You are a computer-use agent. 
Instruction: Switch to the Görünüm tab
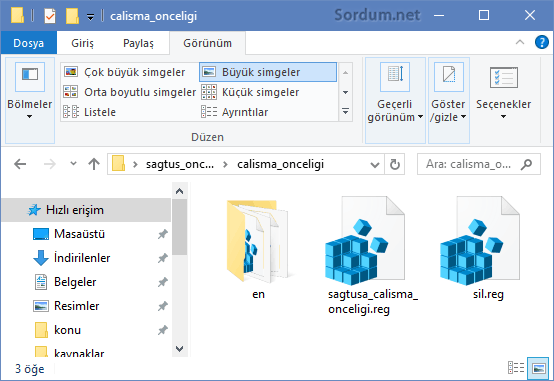[x=207, y=43]
